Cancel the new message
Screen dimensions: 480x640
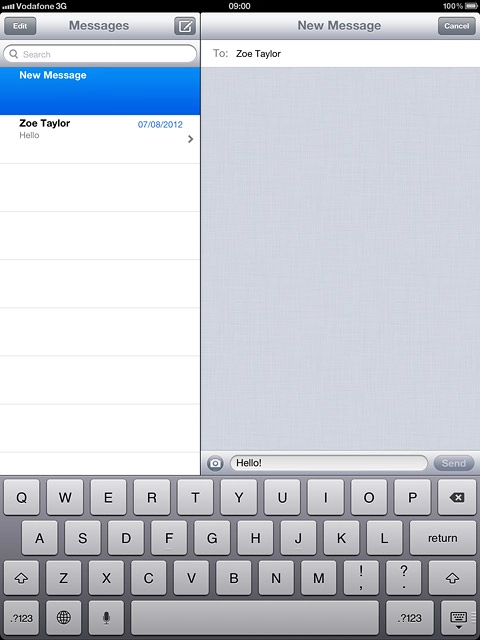coord(457,26)
